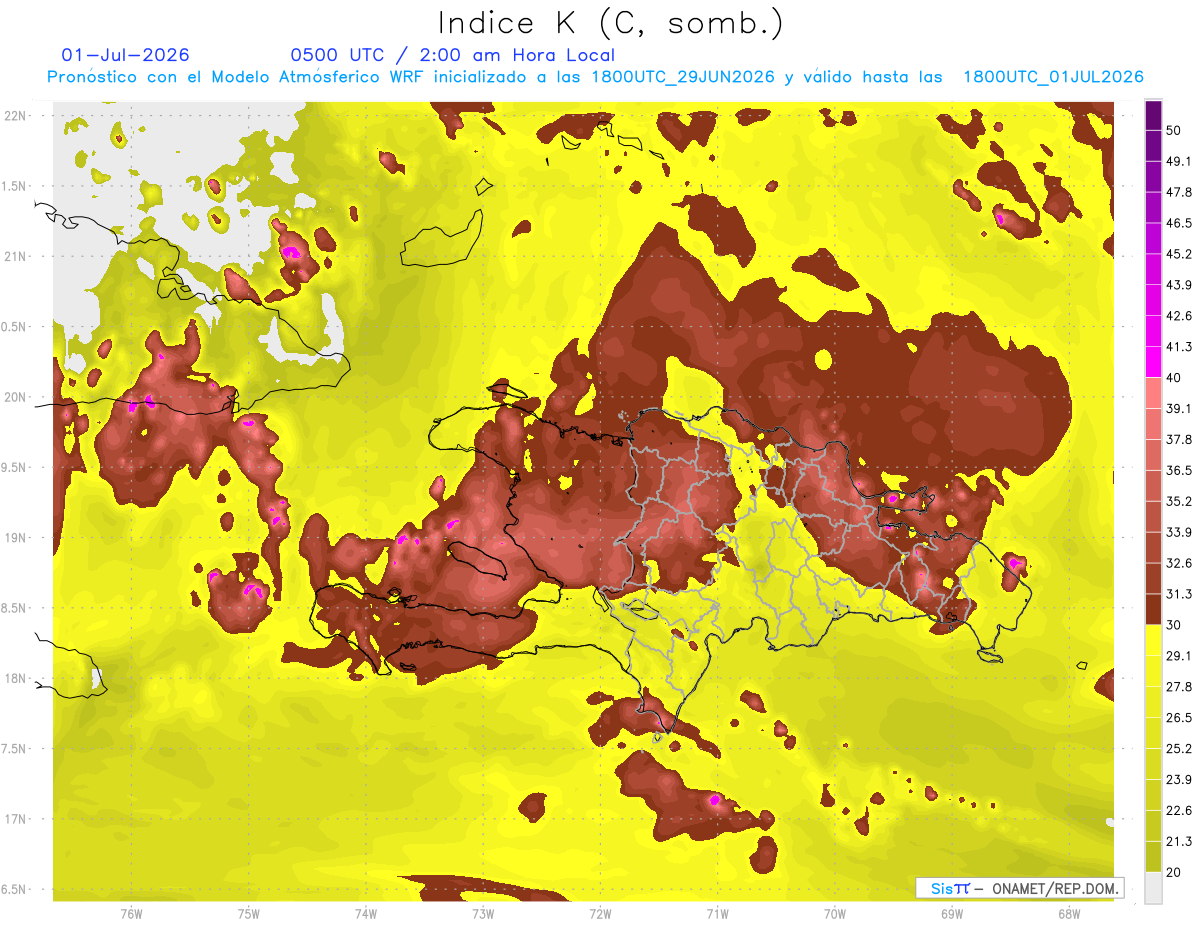Click the '68W' longitude label
Image resolution: width=1200 pixels, height=927 pixels.
(x=1069, y=914)
